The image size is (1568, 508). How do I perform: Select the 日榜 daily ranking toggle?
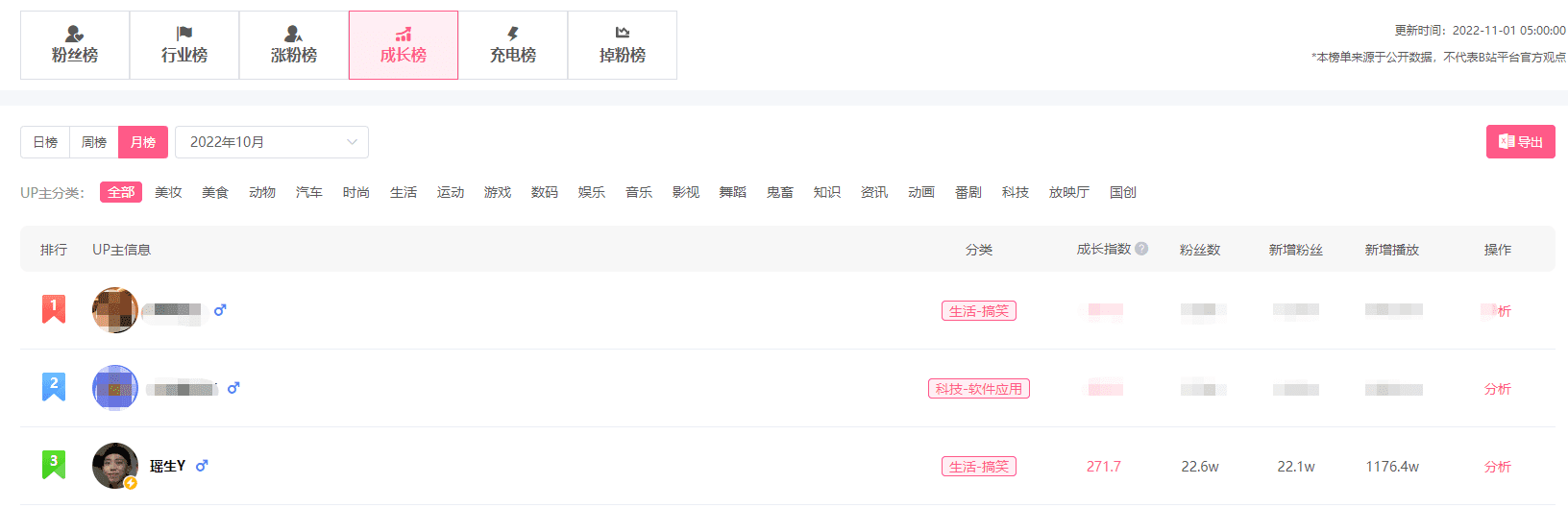pyautogui.click(x=45, y=142)
